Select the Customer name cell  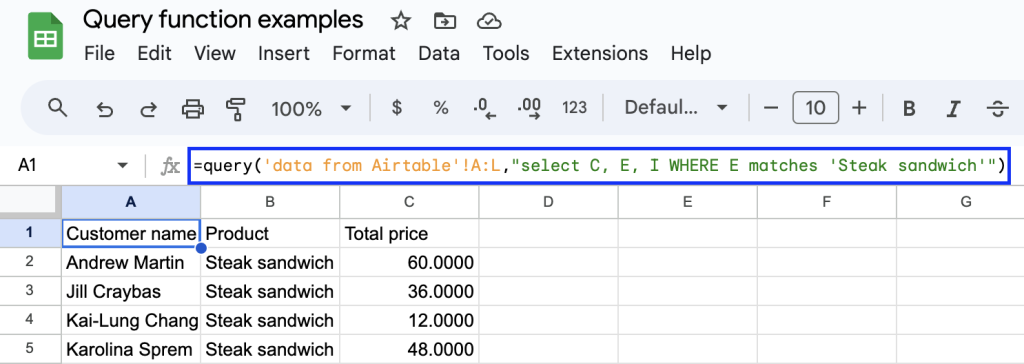[131, 233]
